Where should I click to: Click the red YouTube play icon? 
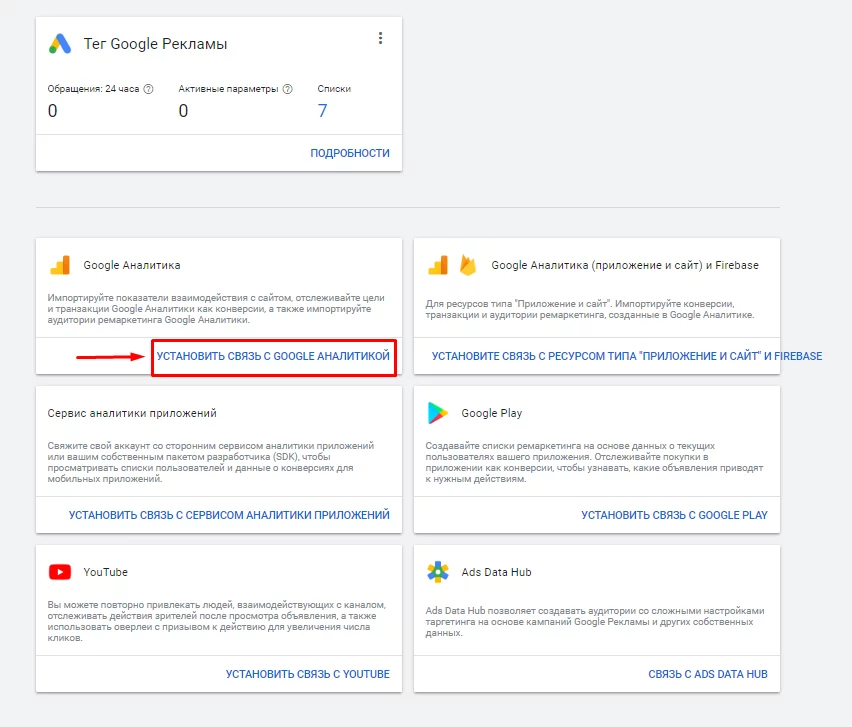pos(60,572)
